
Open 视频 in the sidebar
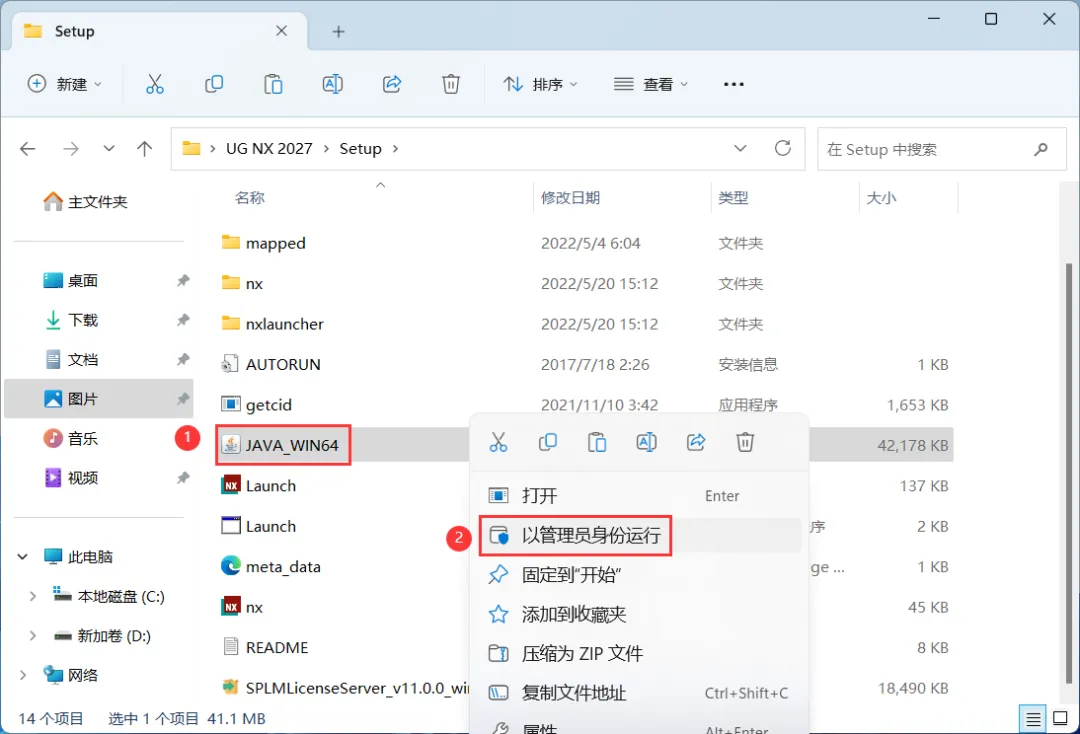[70, 478]
